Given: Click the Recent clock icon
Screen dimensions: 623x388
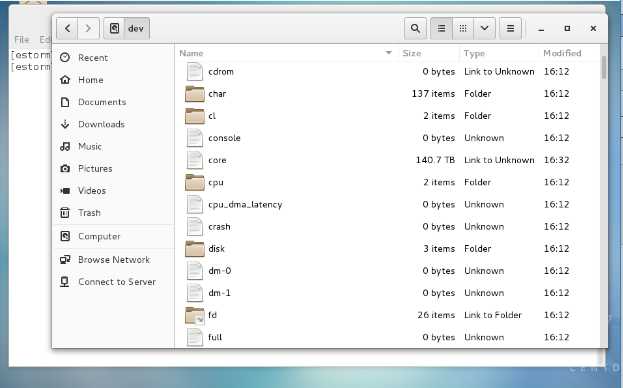Looking at the screenshot, I should point(65,58).
